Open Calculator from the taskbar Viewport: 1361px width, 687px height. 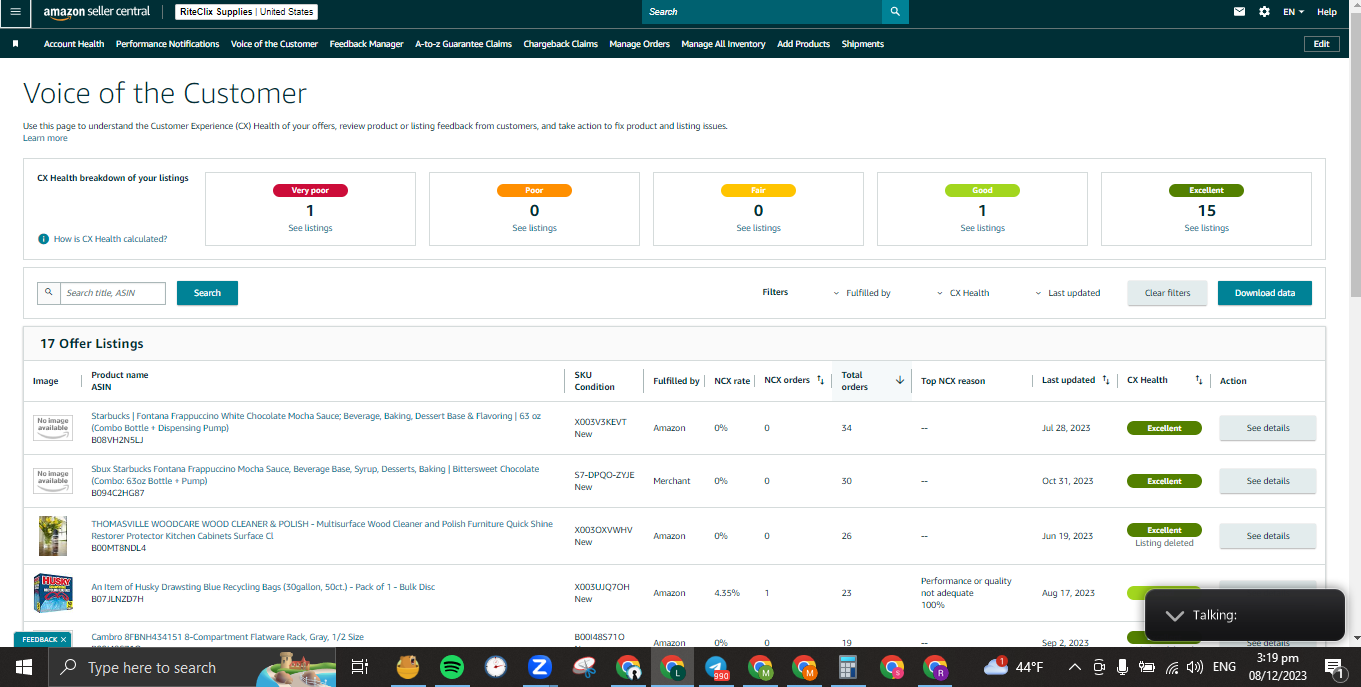(x=848, y=667)
